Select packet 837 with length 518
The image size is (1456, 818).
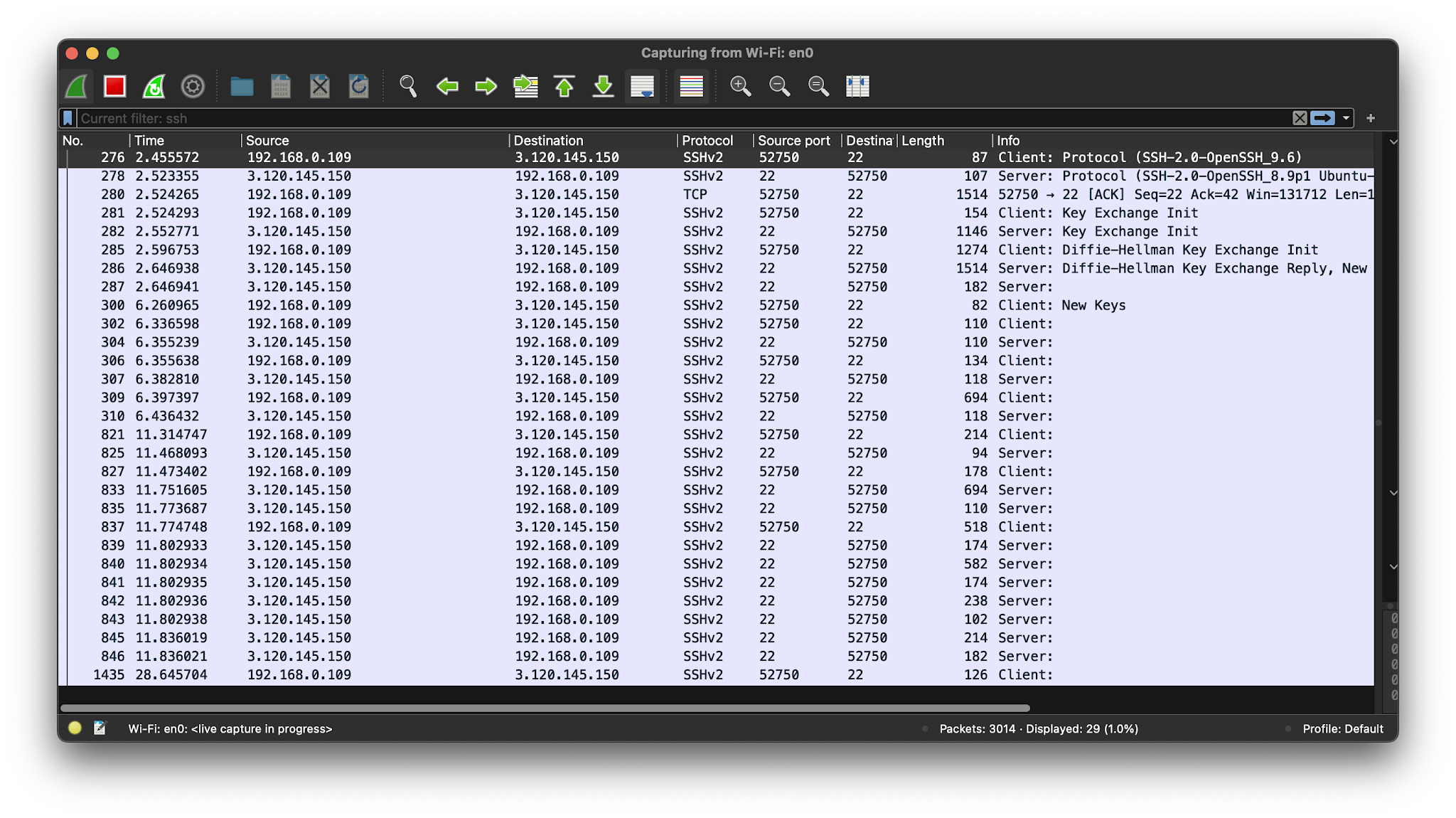717,527
